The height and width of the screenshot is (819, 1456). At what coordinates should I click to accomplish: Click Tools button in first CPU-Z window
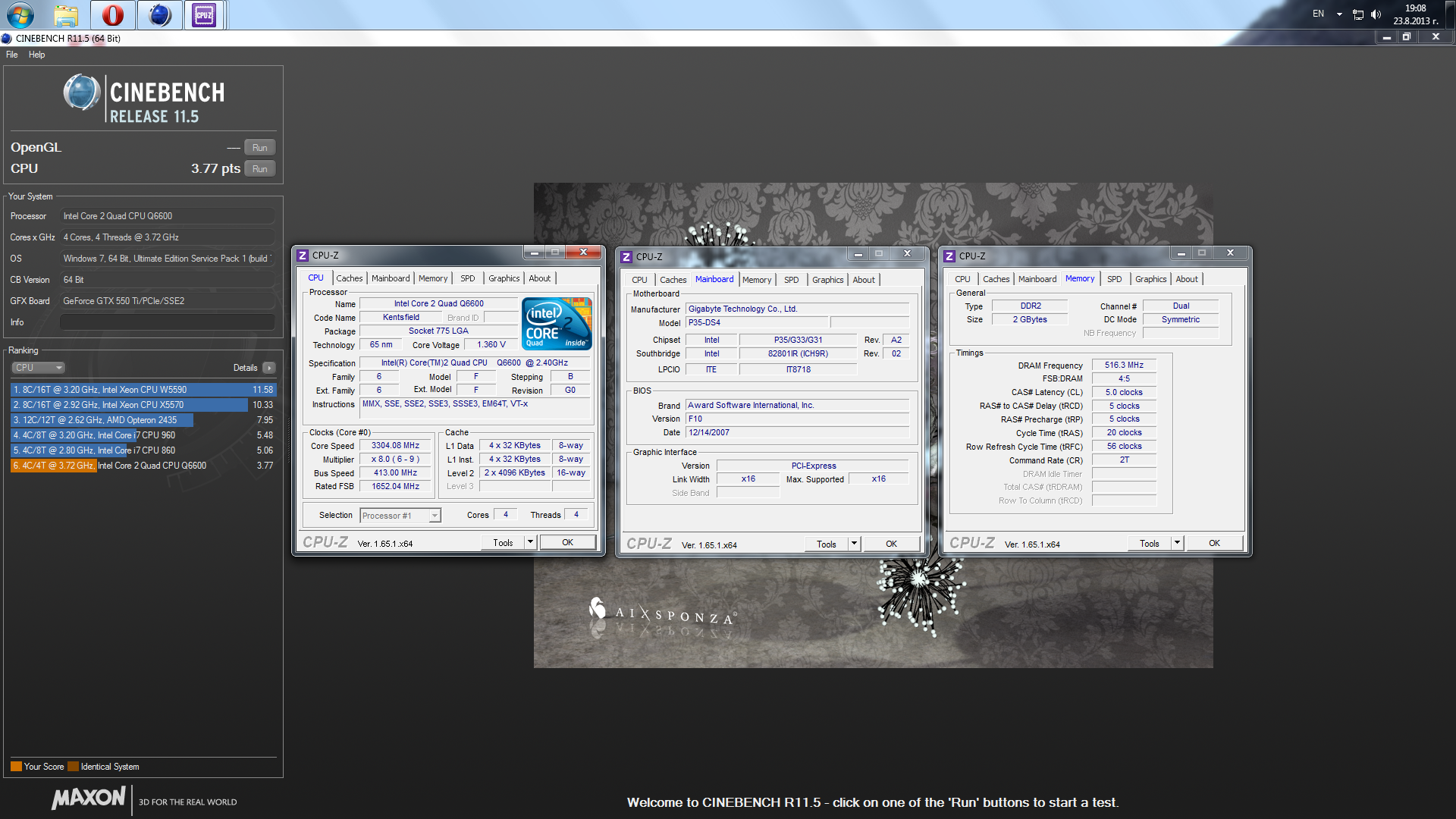pyautogui.click(x=503, y=543)
